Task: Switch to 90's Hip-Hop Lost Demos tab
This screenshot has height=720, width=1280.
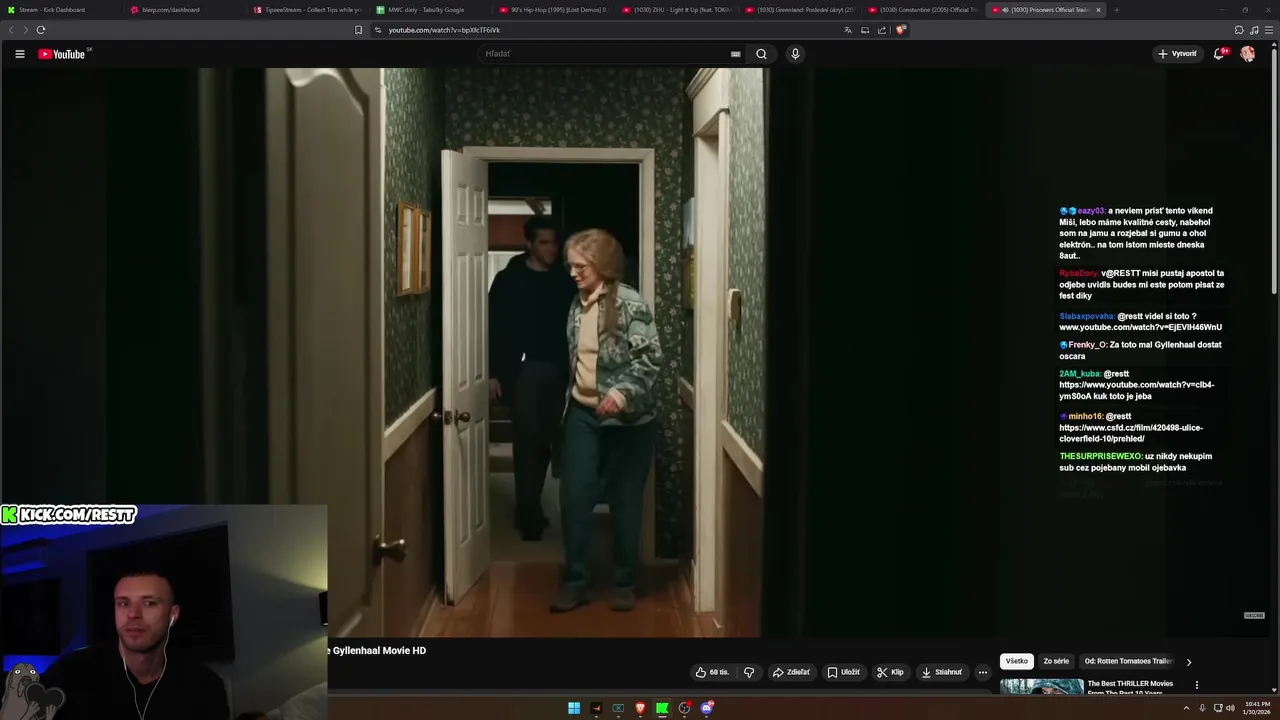Action: [x=553, y=10]
